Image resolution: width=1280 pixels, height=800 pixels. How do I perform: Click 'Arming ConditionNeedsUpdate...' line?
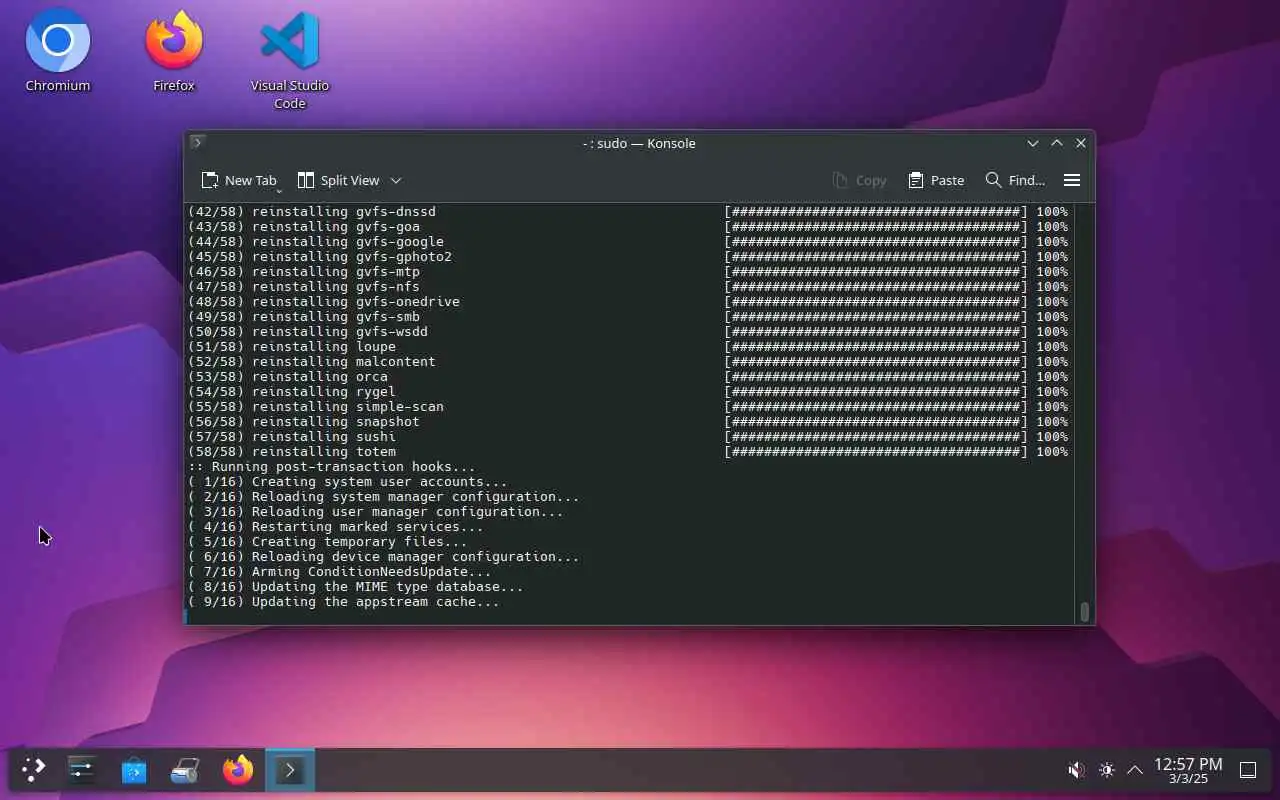340,572
